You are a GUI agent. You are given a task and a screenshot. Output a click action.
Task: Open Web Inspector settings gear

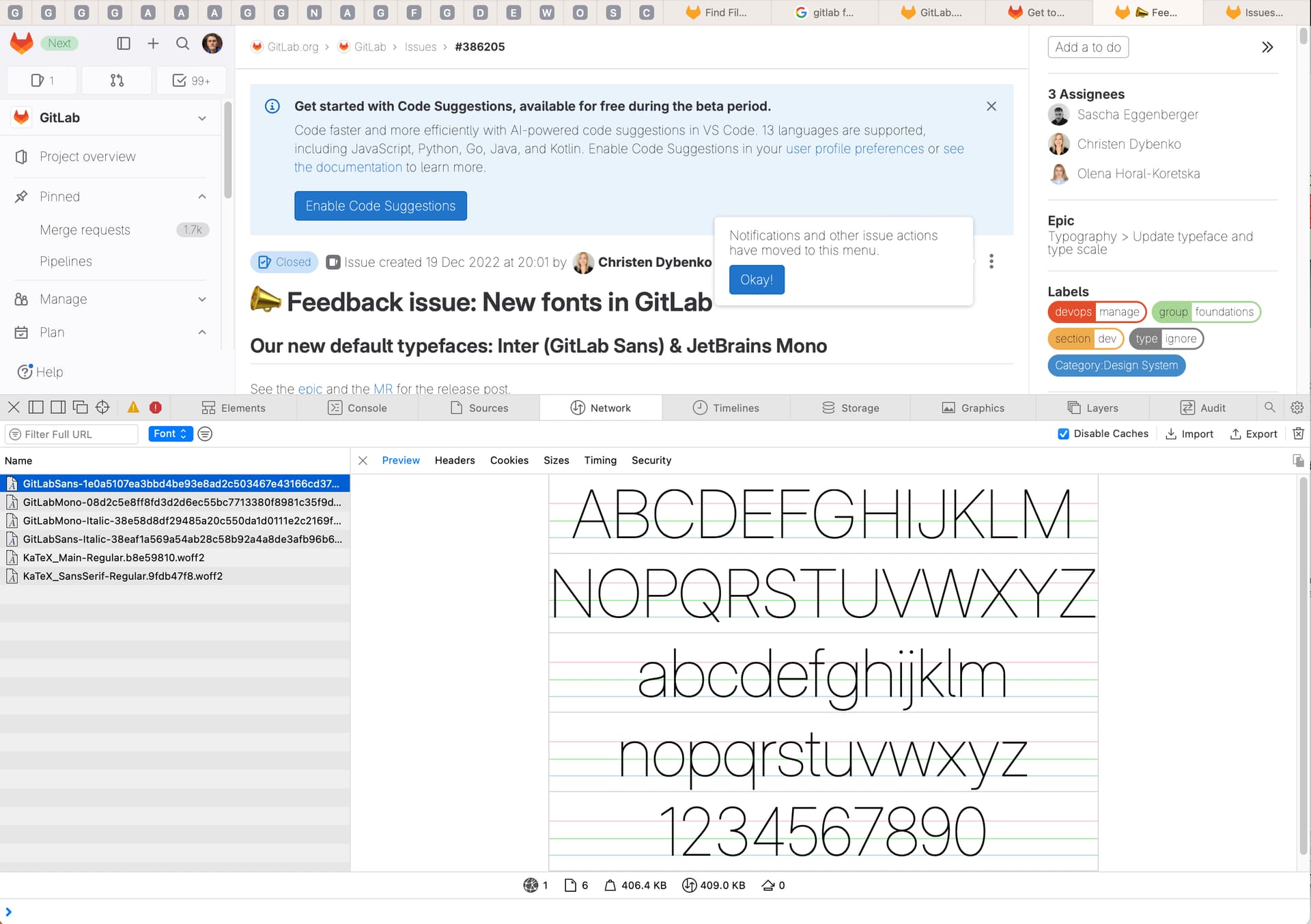[x=1297, y=408]
